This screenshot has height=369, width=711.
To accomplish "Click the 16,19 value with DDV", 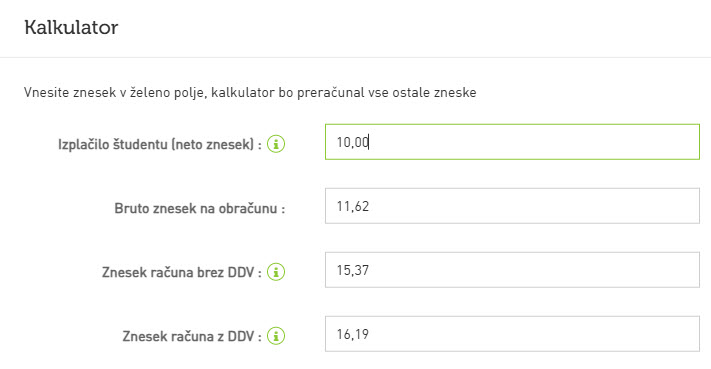I will coord(352,334).
